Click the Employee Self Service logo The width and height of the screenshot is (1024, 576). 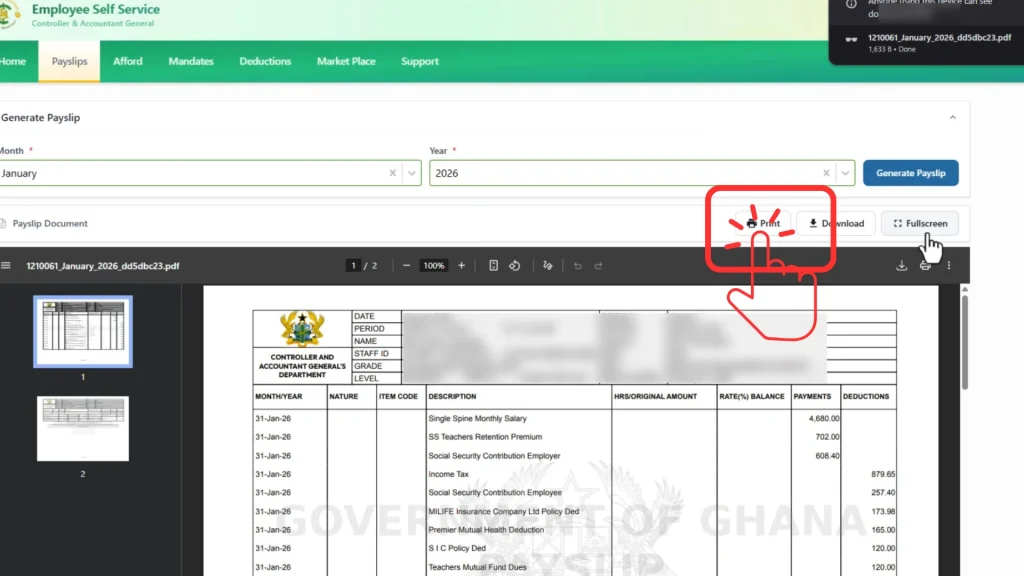coord(9,14)
